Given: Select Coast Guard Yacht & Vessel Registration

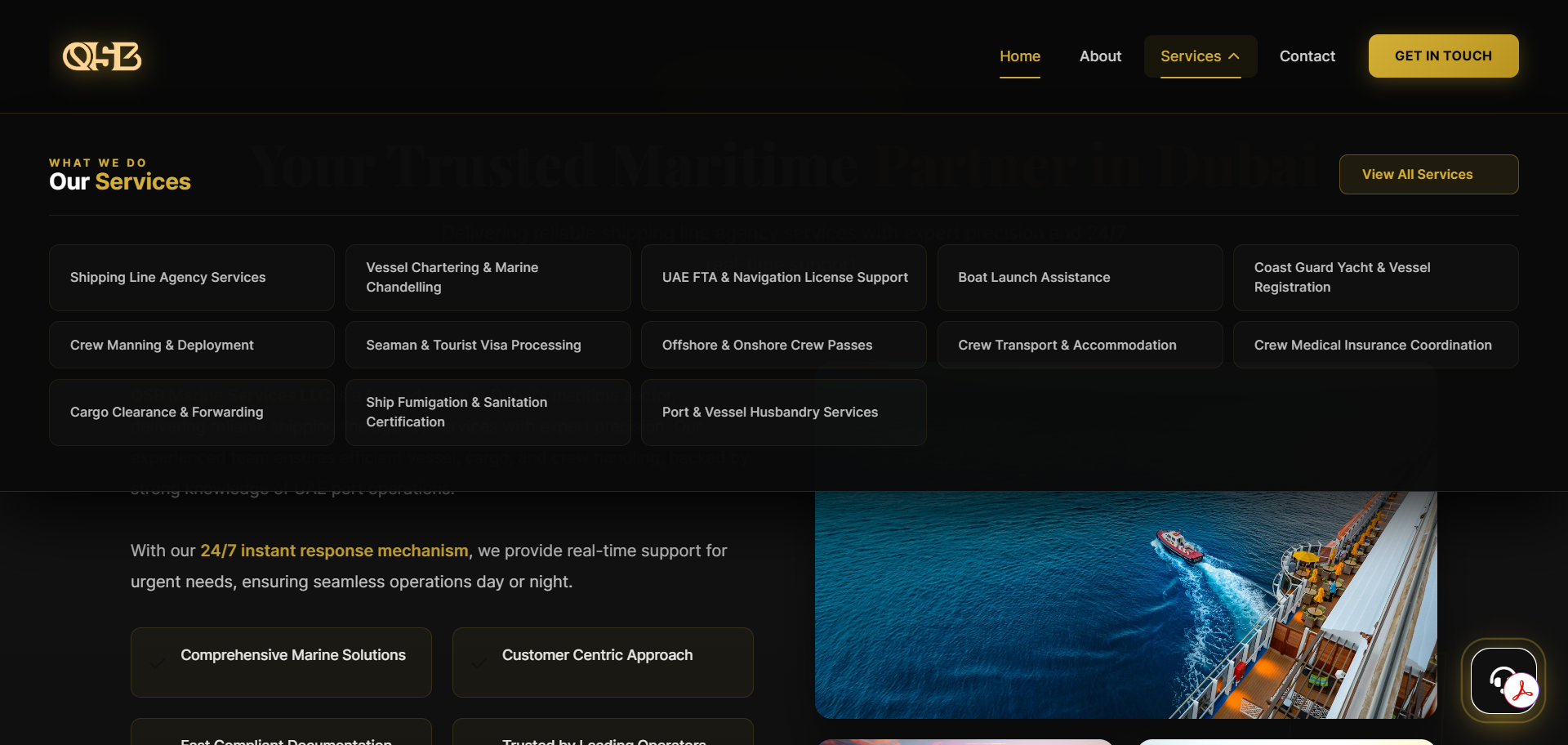Looking at the screenshot, I should pyautogui.click(x=1375, y=278).
